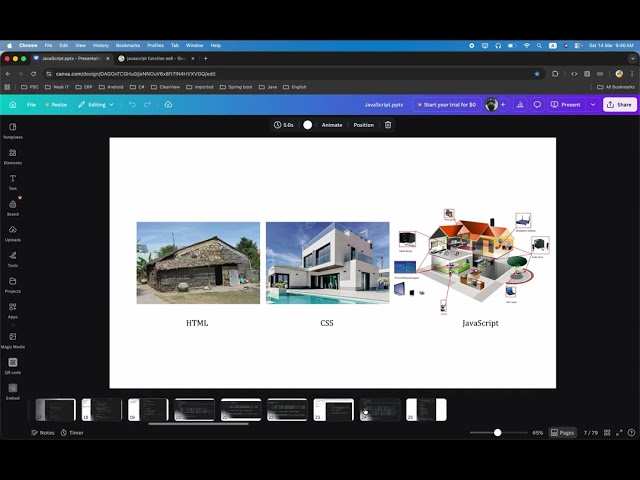This screenshot has width=640, height=480.
Task: Click the address bar URL
Action: tap(136, 74)
